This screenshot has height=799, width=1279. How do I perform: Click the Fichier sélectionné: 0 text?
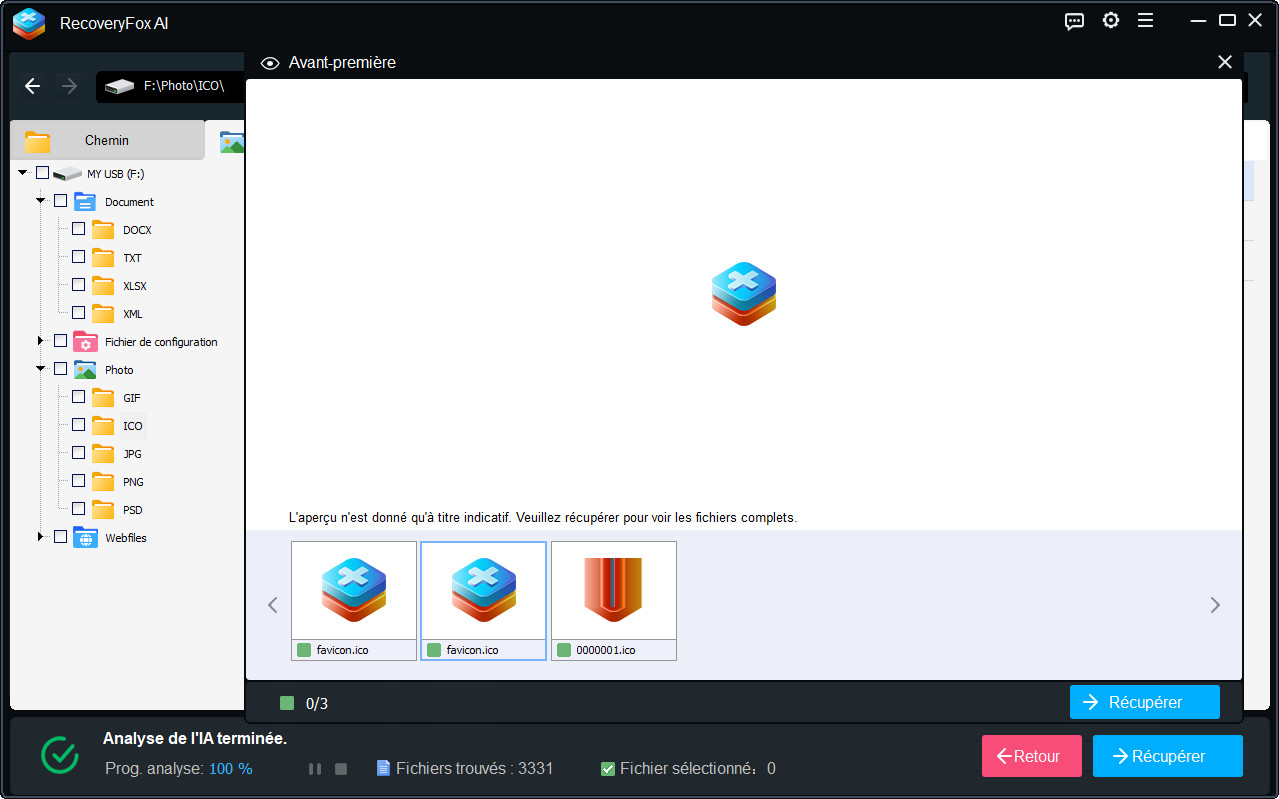[x=697, y=769]
